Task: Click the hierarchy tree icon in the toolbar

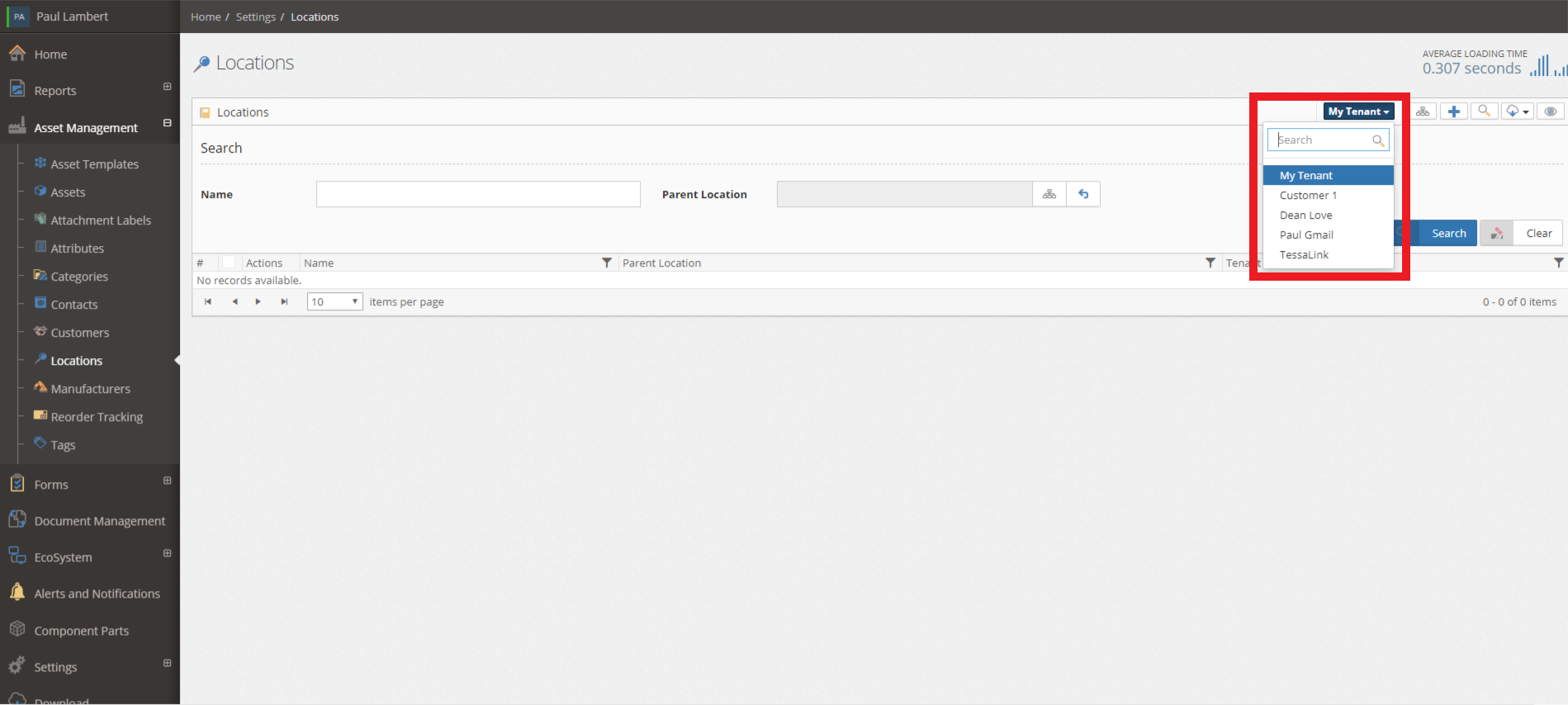Action: (1423, 111)
